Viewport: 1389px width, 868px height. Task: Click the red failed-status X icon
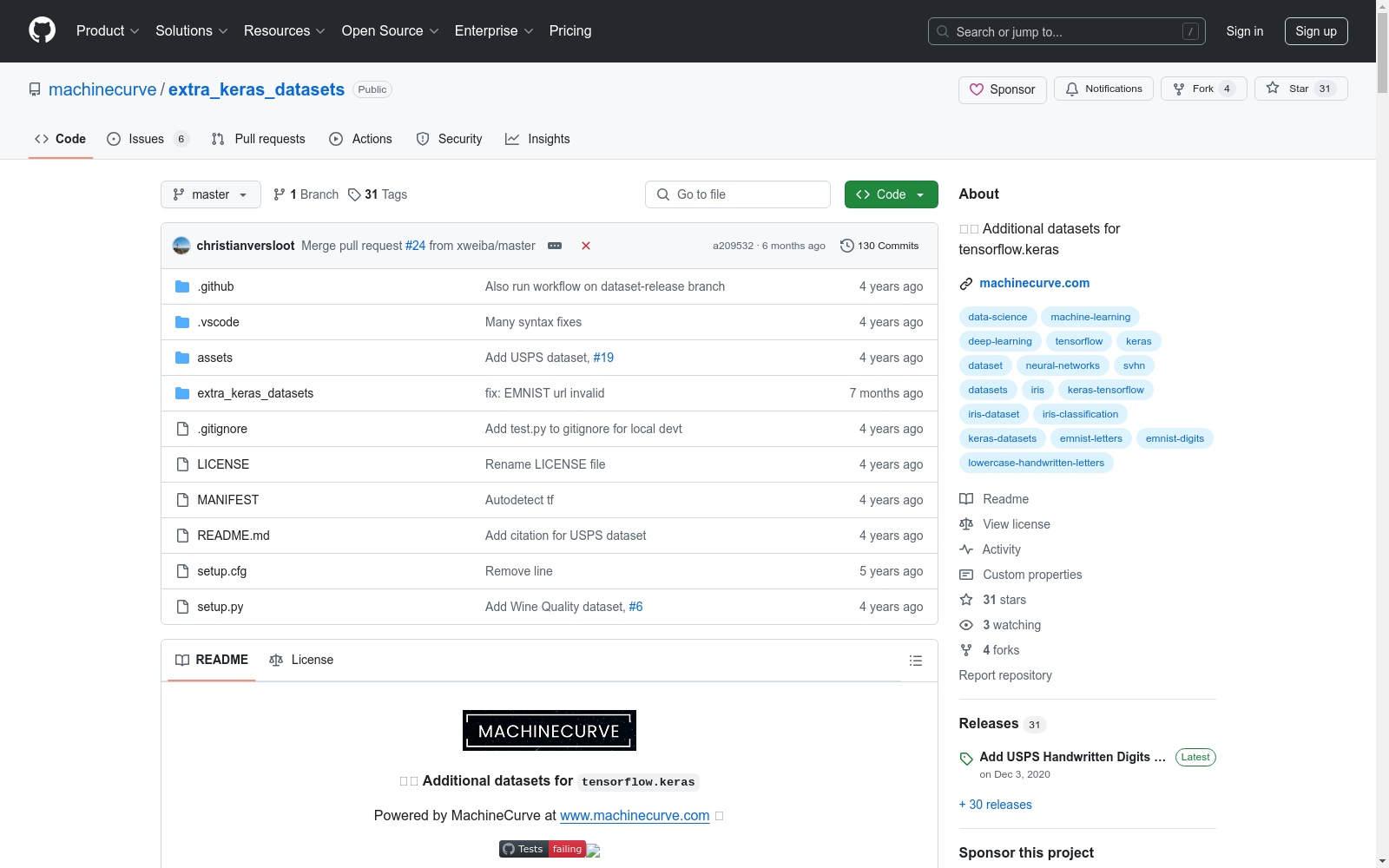(x=586, y=246)
